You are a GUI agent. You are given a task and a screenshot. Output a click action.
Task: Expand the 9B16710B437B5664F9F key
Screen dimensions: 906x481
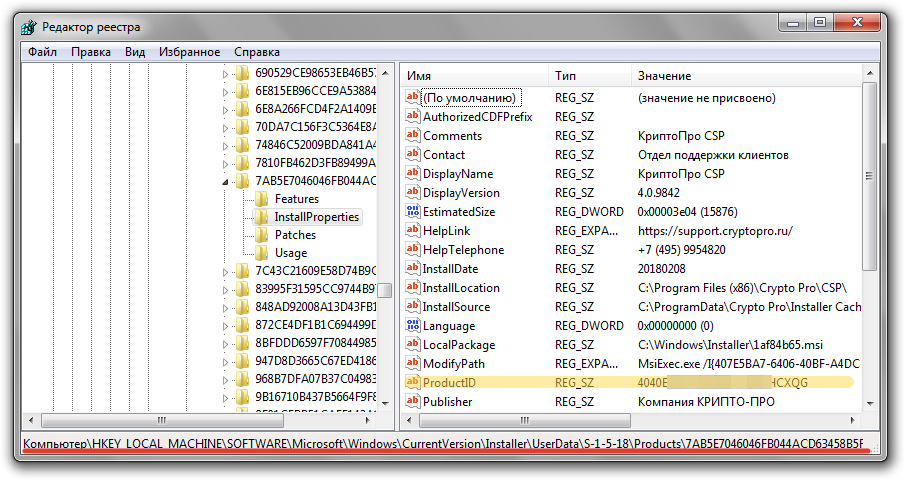point(225,397)
